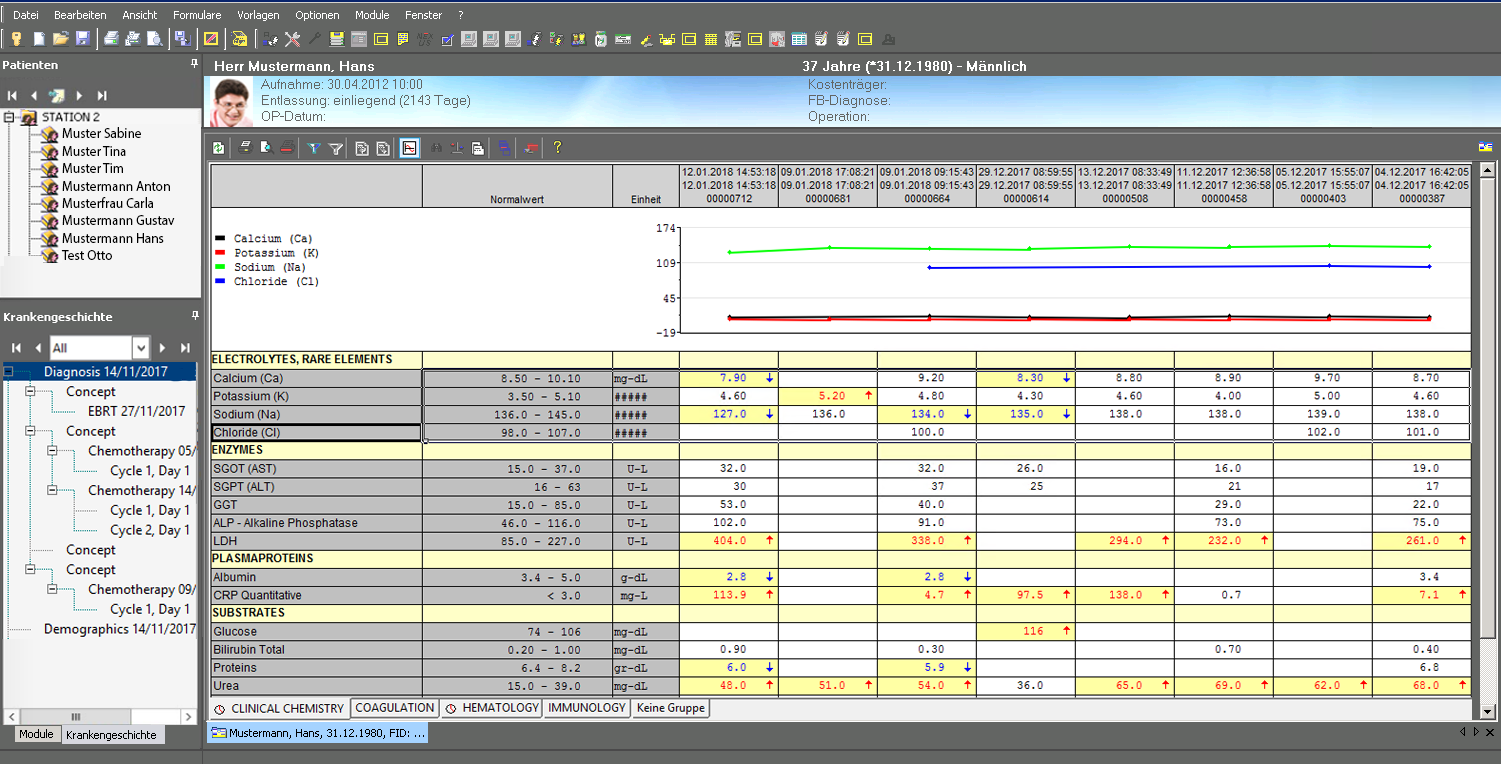
Task: Pin the Patienten panel
Action: 194,64
